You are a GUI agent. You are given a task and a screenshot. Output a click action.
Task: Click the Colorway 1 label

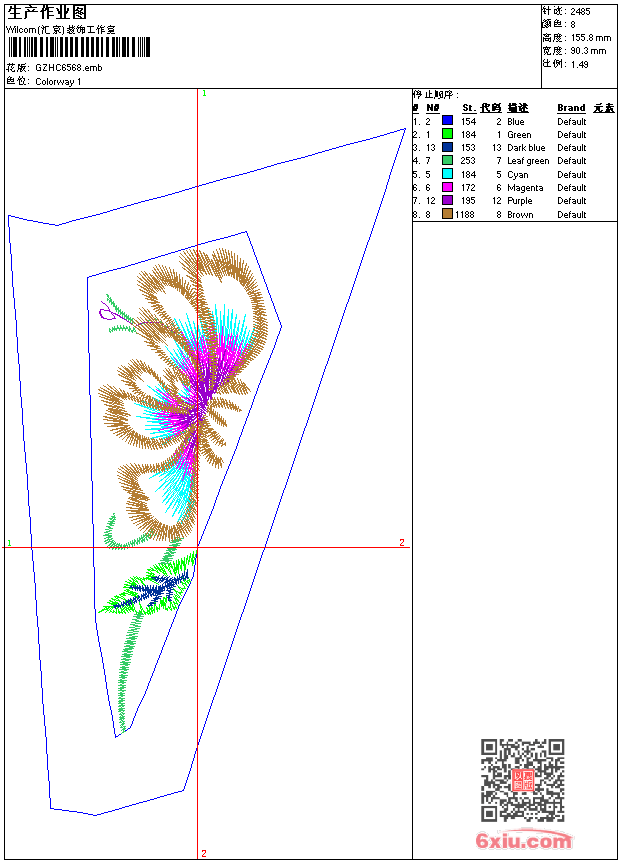click(x=58, y=81)
